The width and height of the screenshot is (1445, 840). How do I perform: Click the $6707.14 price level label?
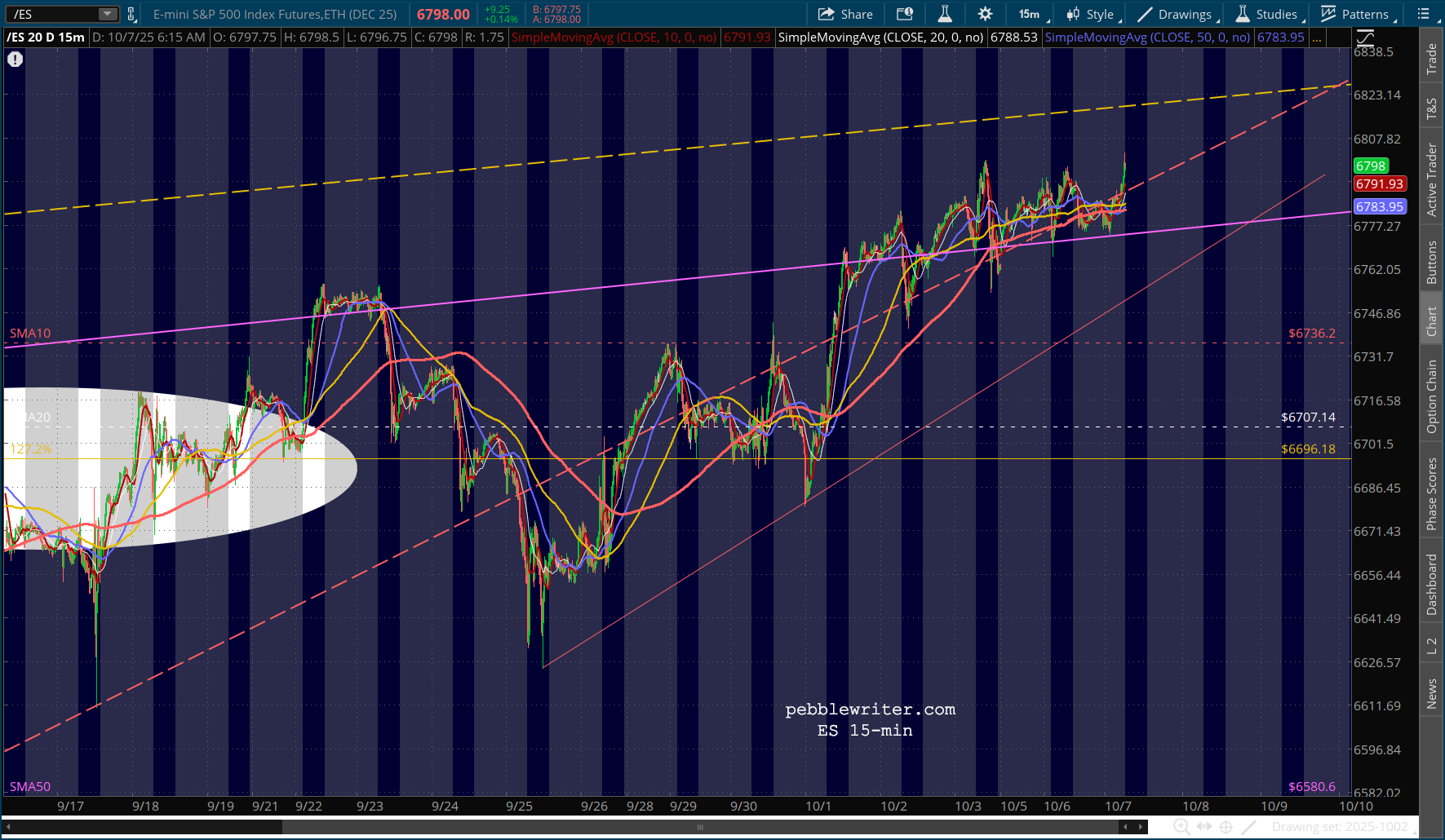tap(1308, 418)
